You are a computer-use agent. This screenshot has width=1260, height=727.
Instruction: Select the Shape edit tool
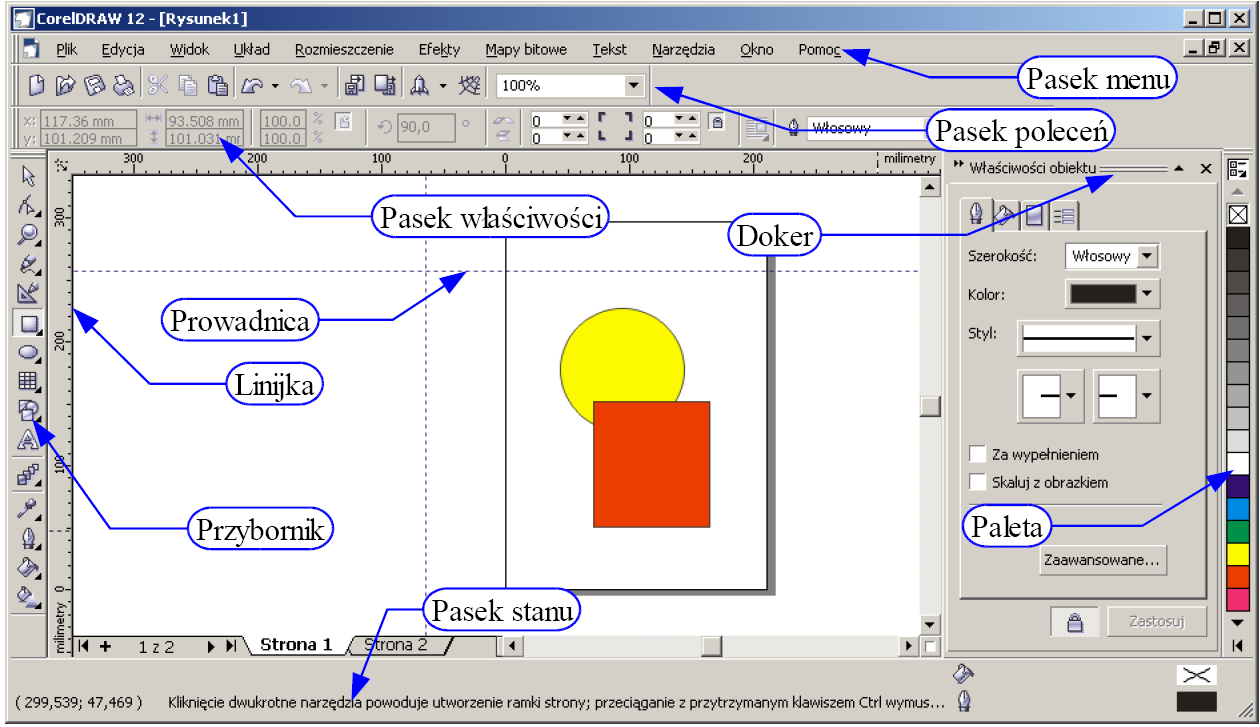[x=28, y=207]
